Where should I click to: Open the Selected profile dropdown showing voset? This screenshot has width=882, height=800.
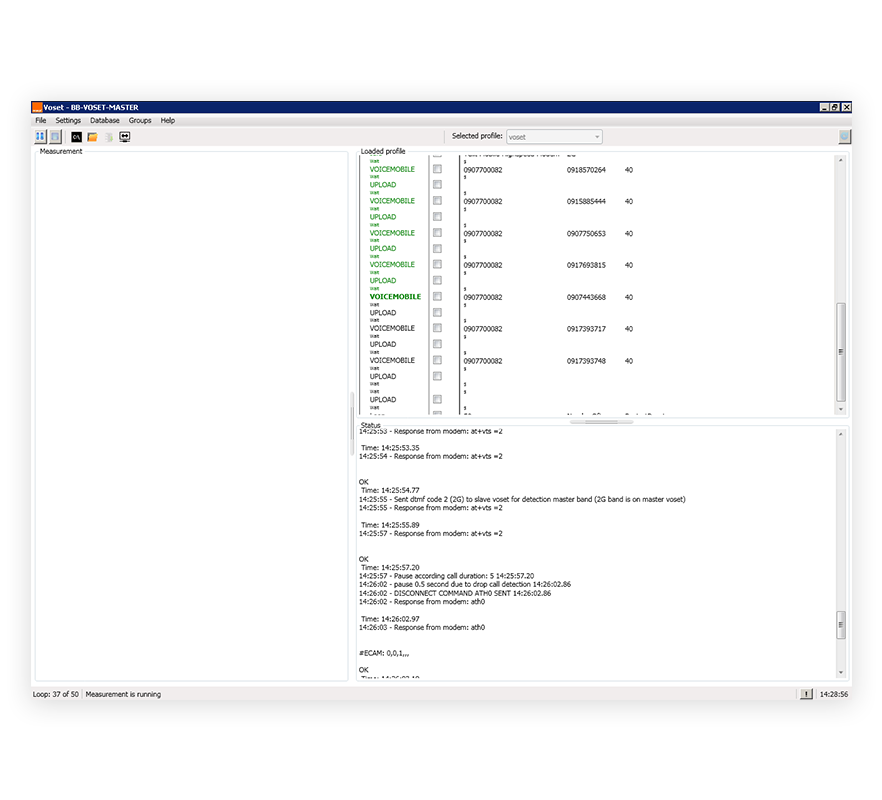pyautogui.click(x=554, y=137)
